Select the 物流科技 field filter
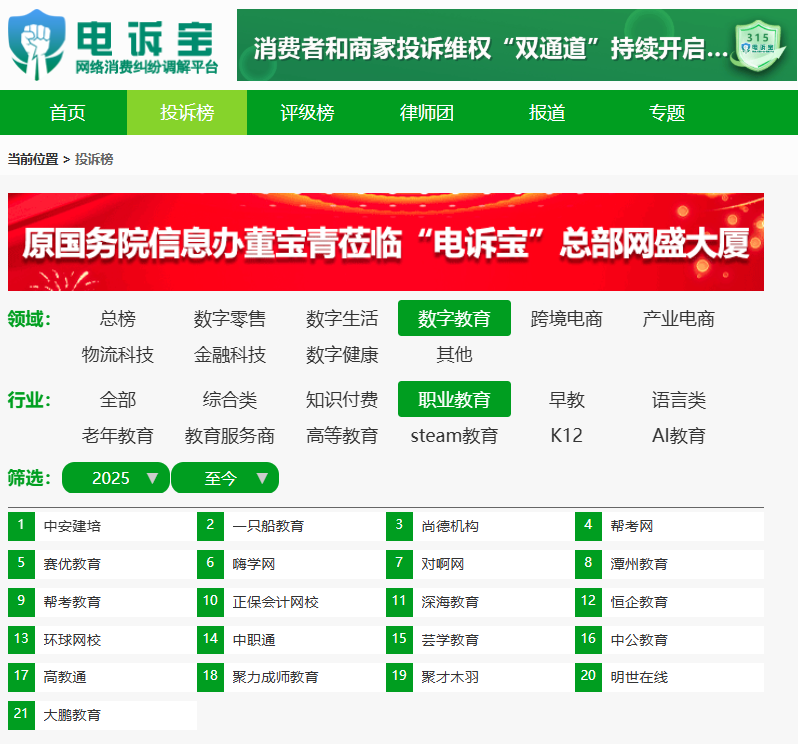 [118, 354]
